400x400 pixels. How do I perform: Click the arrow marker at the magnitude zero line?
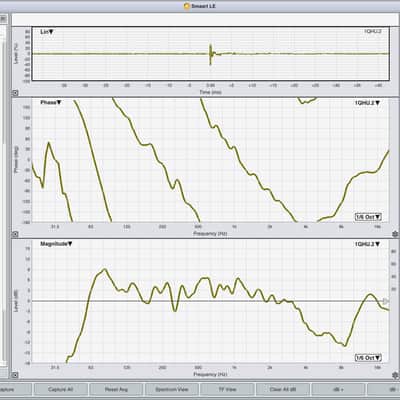[386, 301]
